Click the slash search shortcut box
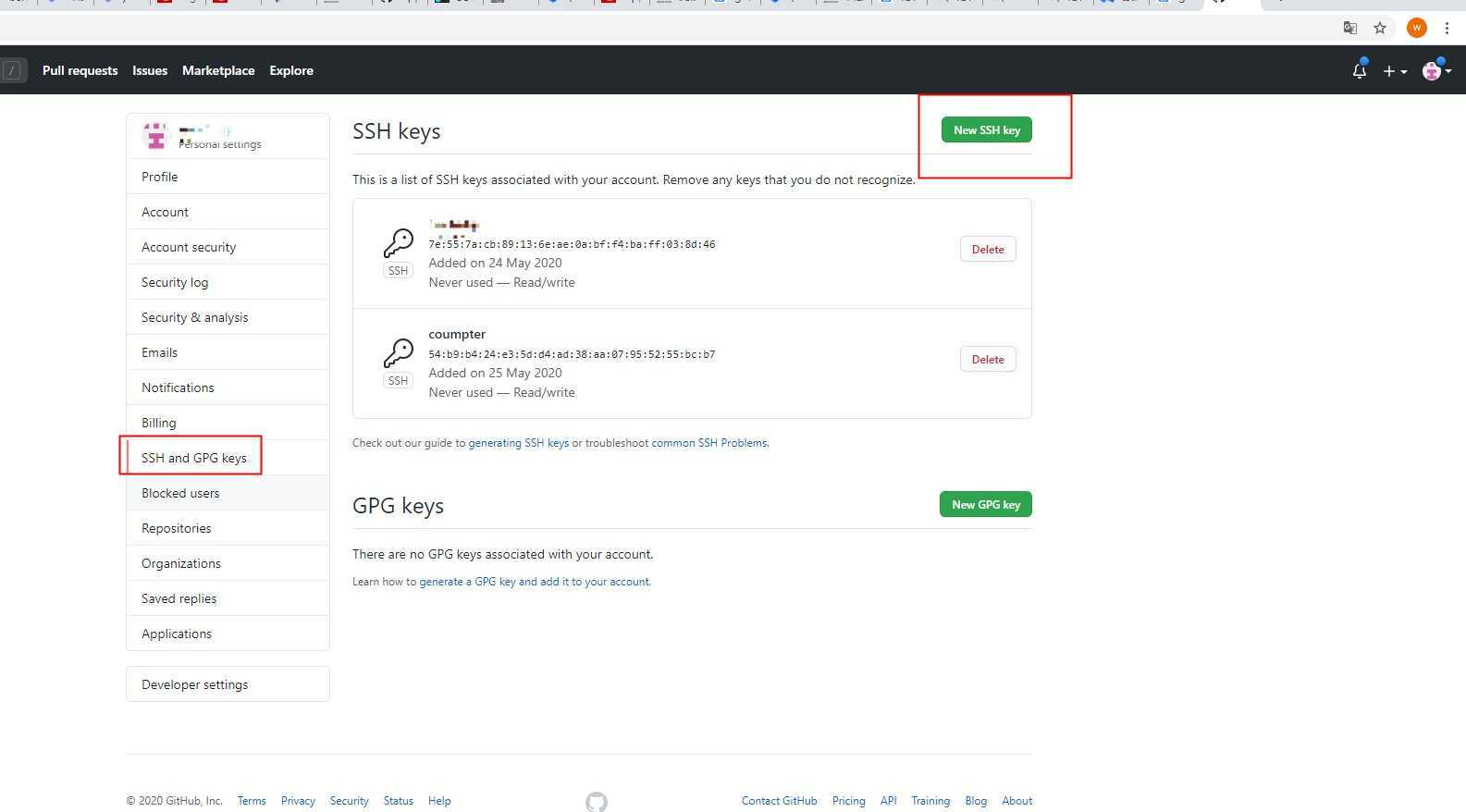This screenshot has height=812, width=1466. (13, 70)
